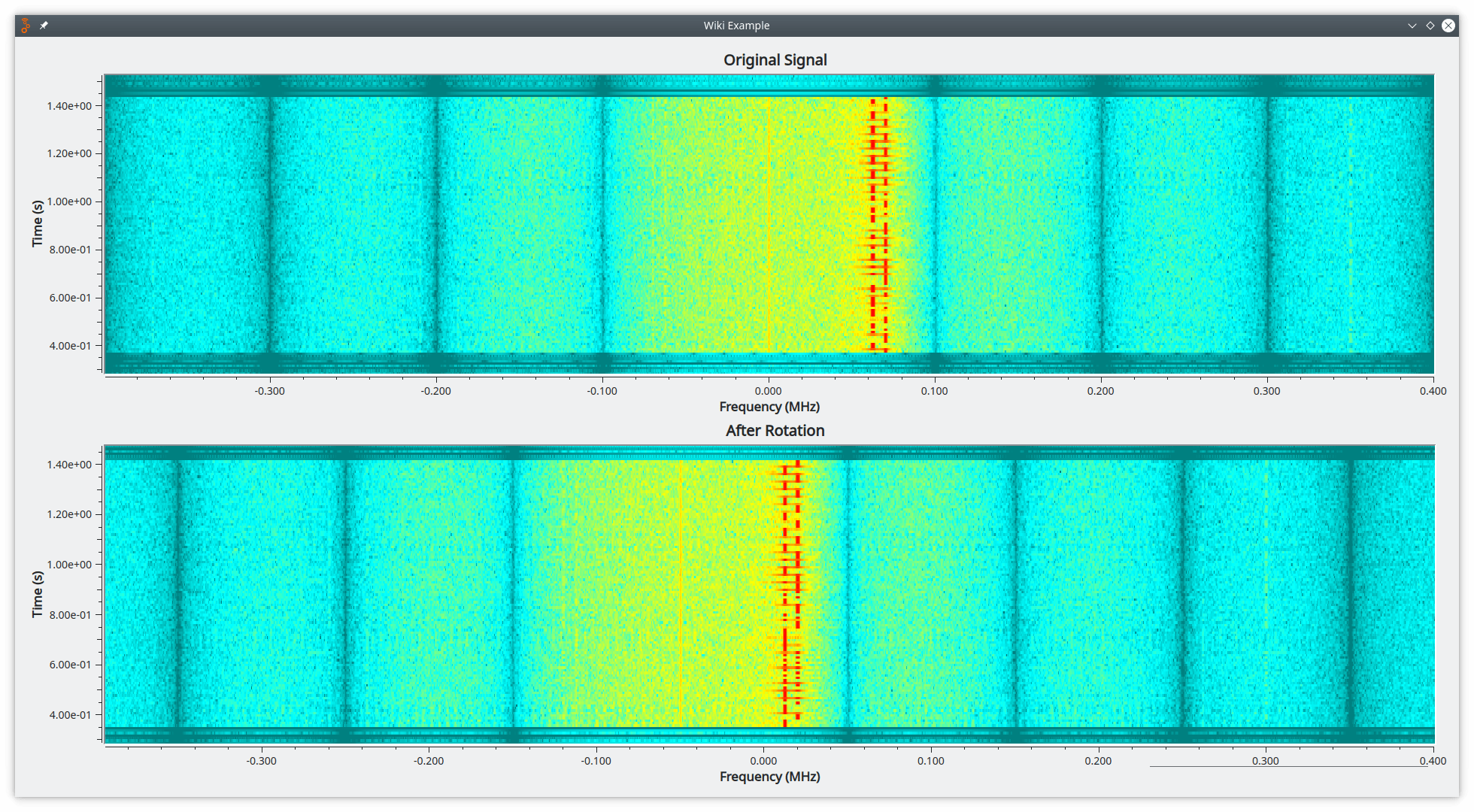Minimize window using the down chevron
Image resolution: width=1474 pixels, height=812 pixels.
click(1412, 26)
